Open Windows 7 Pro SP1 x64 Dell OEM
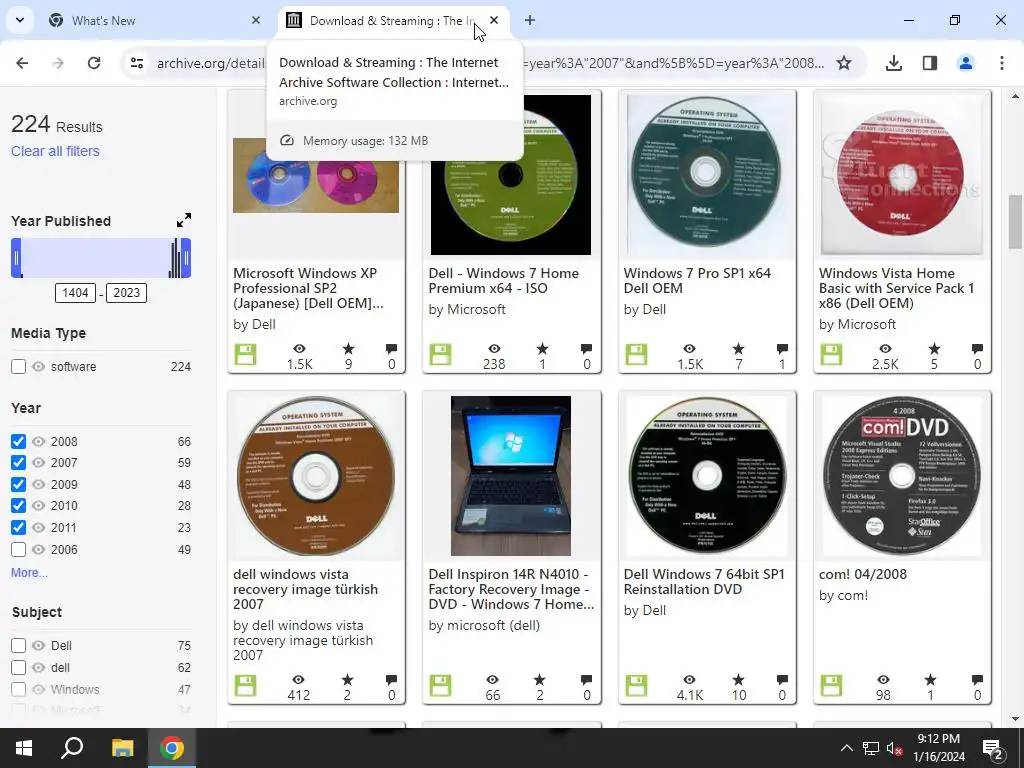 pyautogui.click(x=697, y=281)
